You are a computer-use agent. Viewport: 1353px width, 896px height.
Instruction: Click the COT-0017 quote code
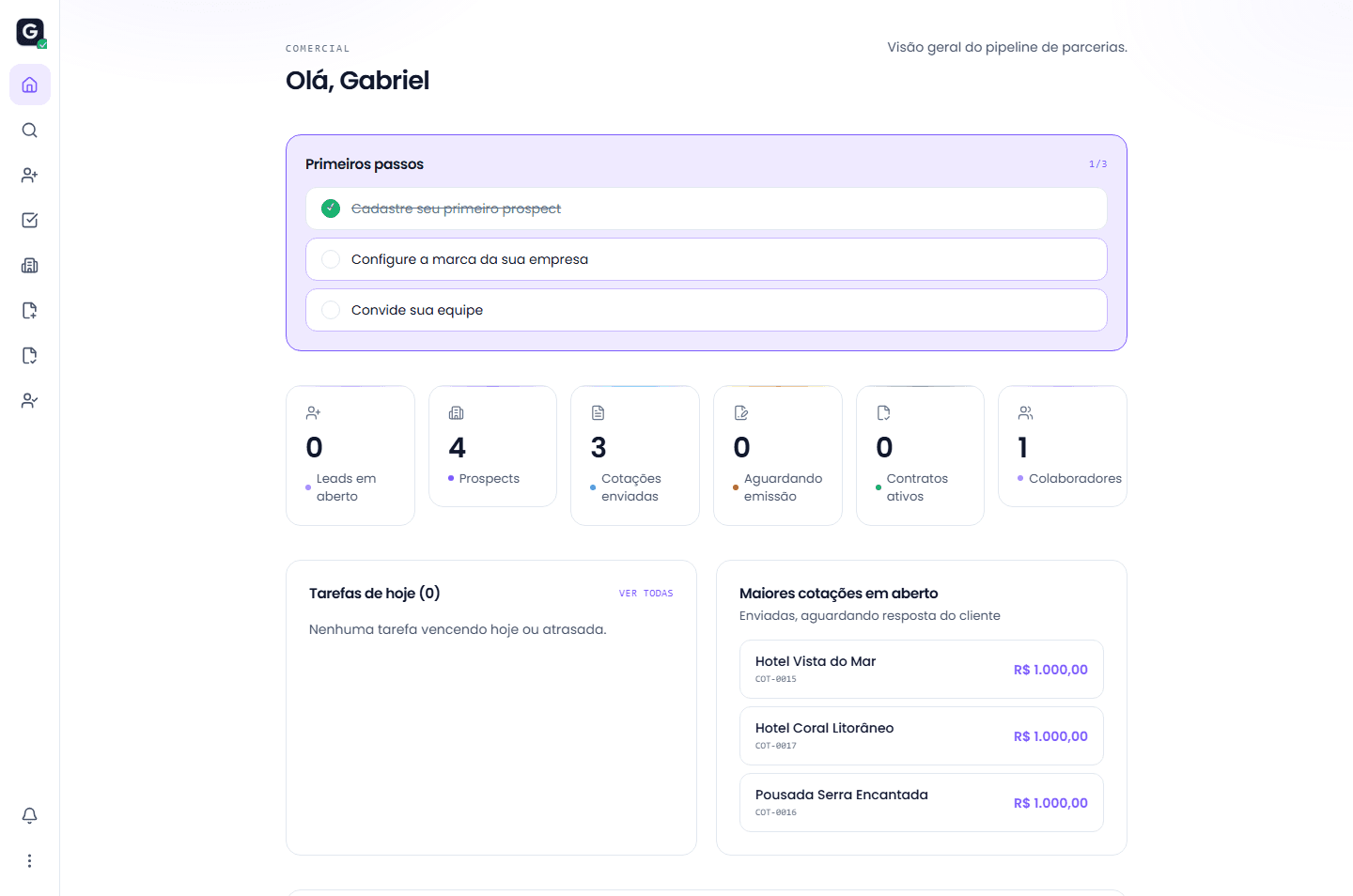click(x=776, y=746)
